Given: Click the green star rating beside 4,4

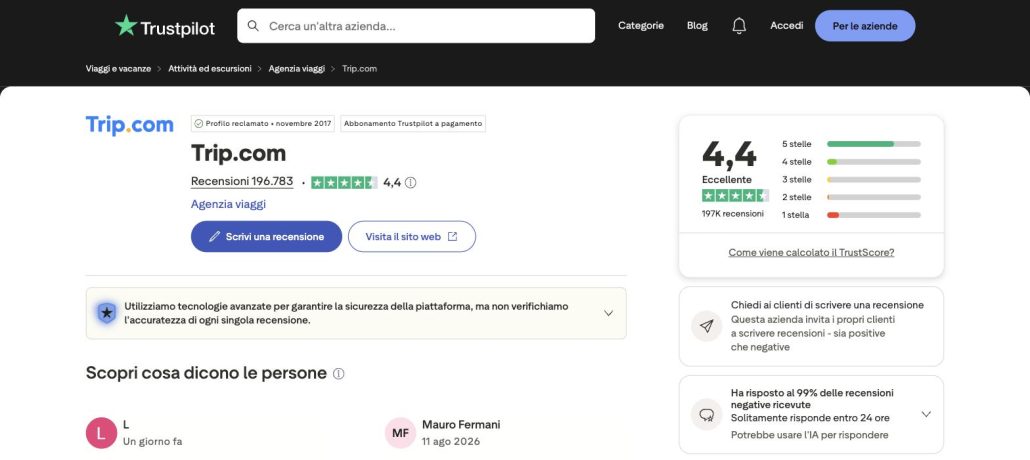Looking at the screenshot, I should [344, 183].
